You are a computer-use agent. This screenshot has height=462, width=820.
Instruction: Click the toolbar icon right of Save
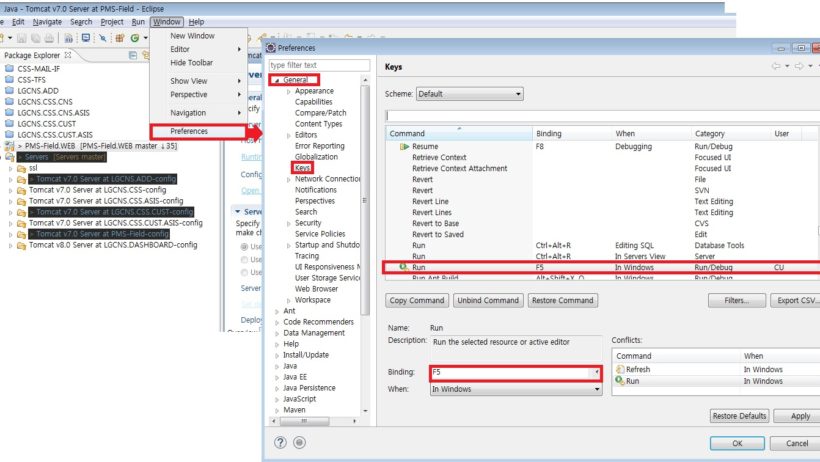(36, 38)
